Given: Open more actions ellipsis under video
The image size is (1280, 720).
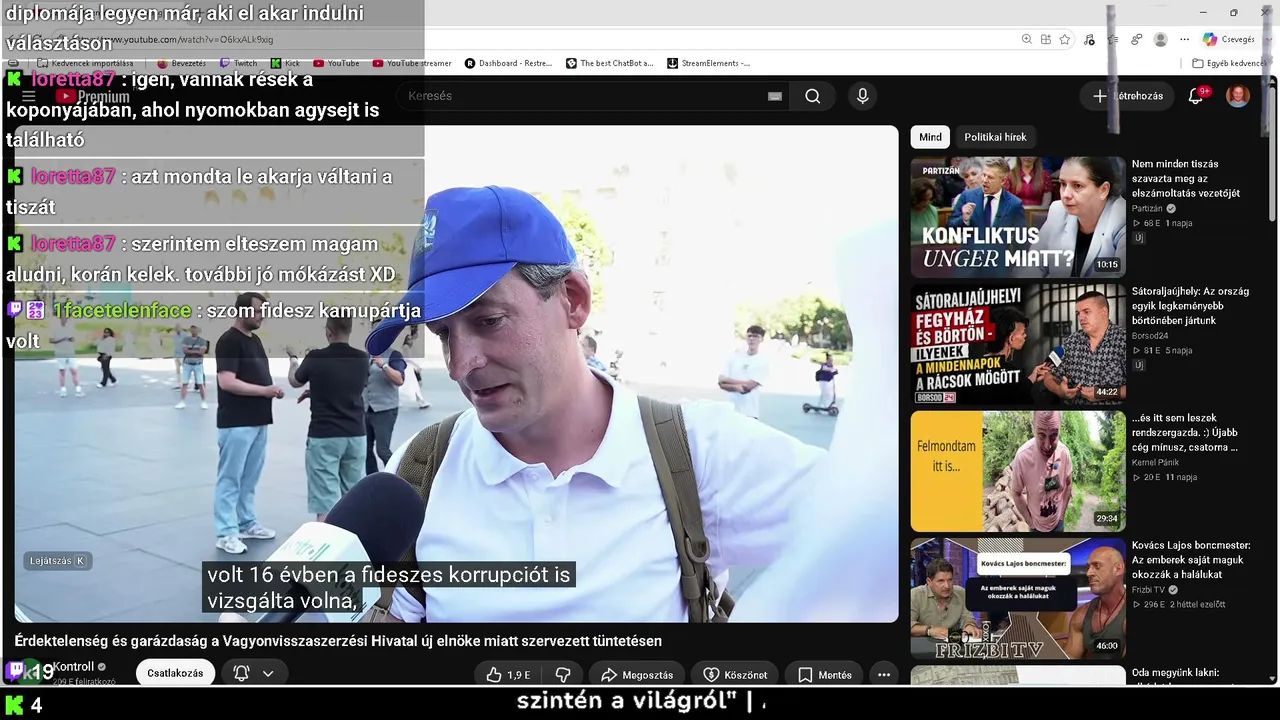Looking at the screenshot, I should 884,675.
